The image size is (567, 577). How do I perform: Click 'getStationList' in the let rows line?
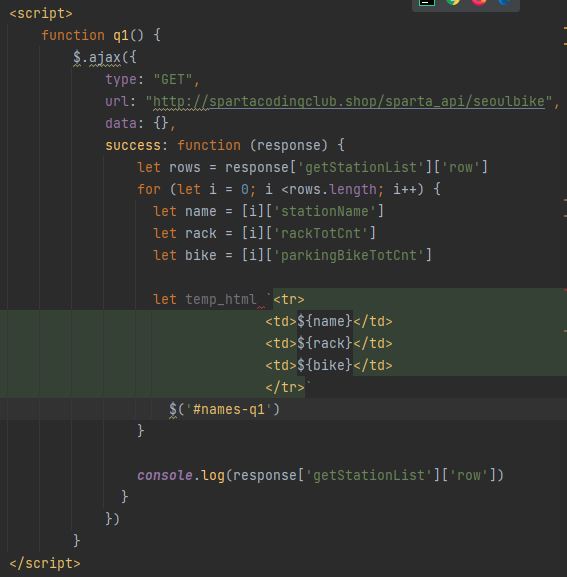click(361, 167)
